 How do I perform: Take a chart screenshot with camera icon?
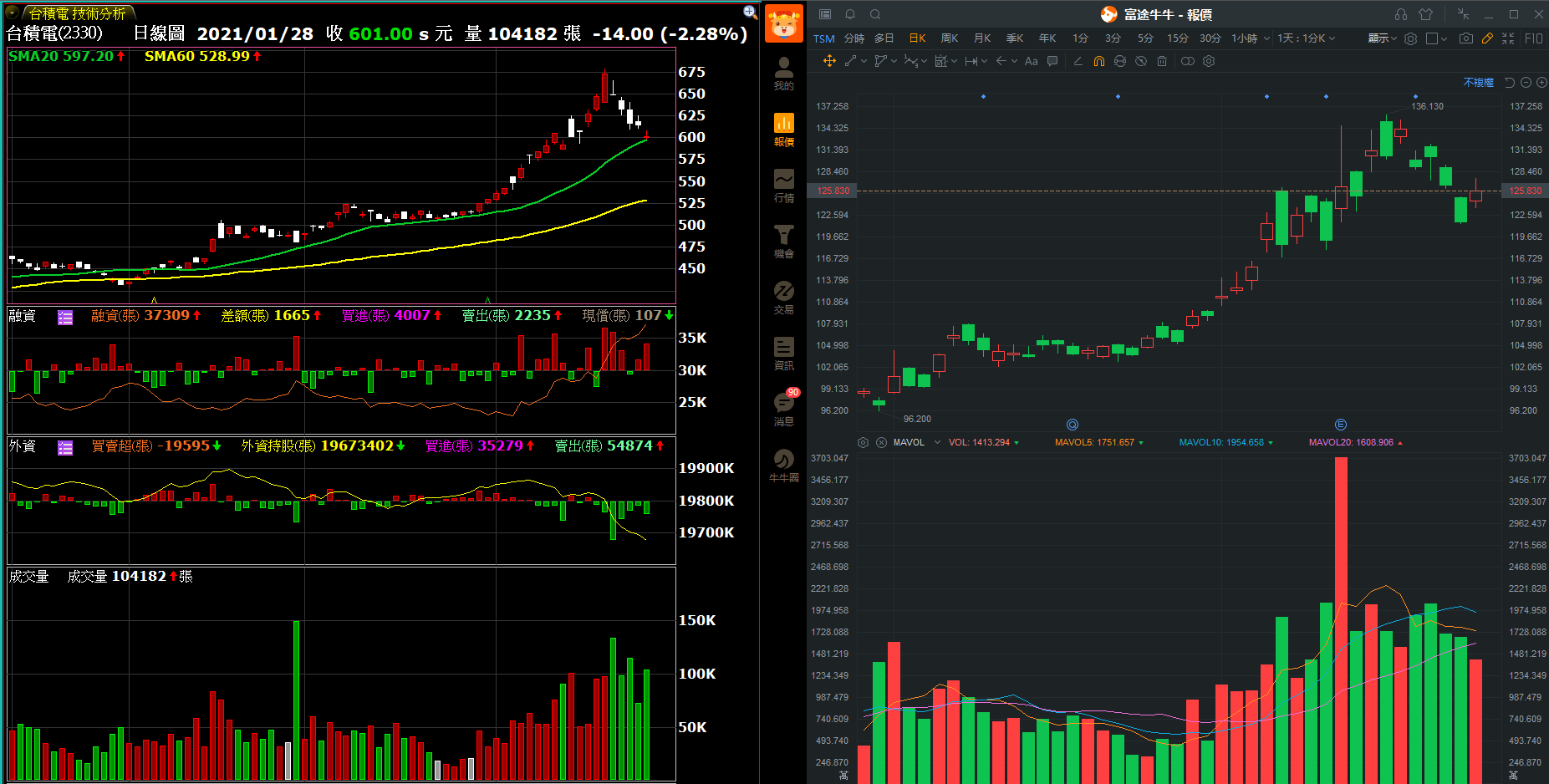click(x=1466, y=38)
